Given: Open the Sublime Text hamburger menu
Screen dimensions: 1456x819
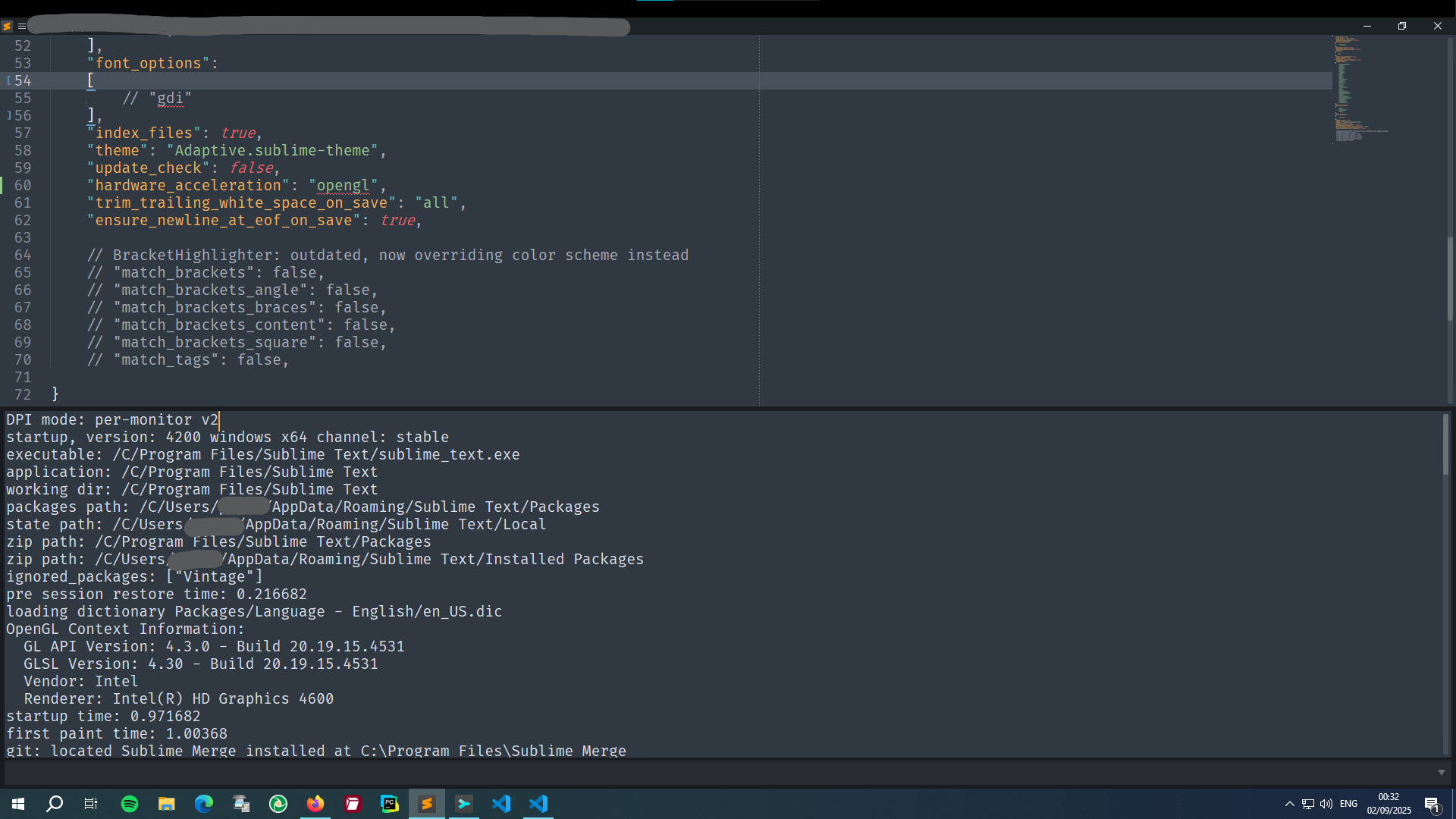Looking at the screenshot, I should (22, 26).
